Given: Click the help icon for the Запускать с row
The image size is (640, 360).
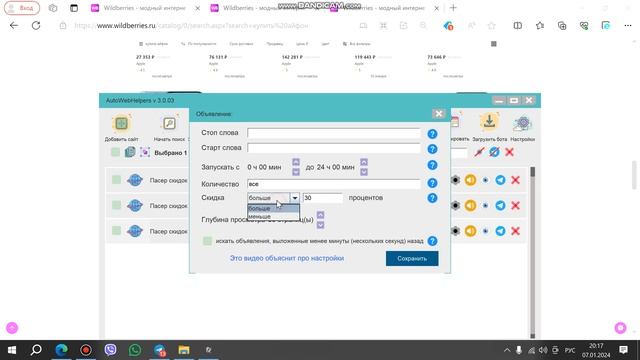Looking at the screenshot, I should (x=432, y=165).
